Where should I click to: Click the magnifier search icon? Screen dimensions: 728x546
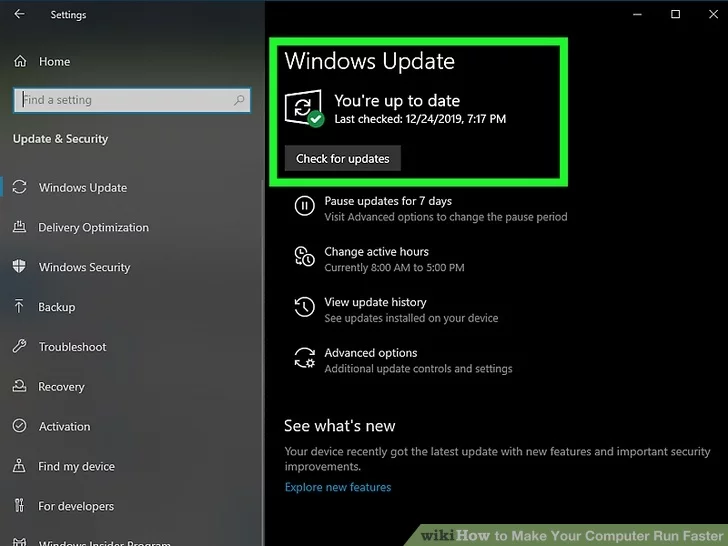[x=239, y=100]
